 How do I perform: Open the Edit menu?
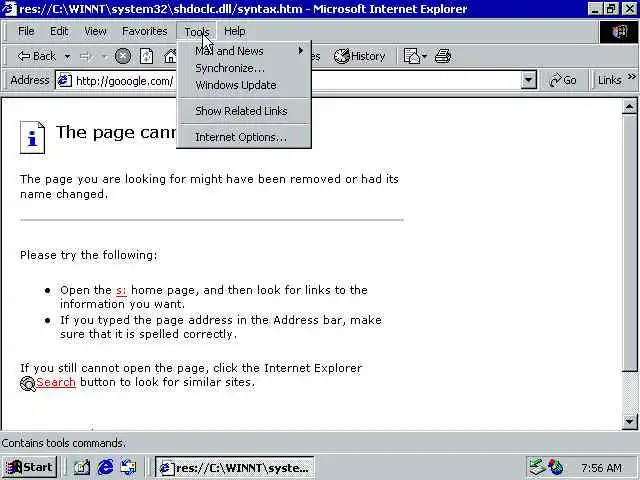[59, 31]
